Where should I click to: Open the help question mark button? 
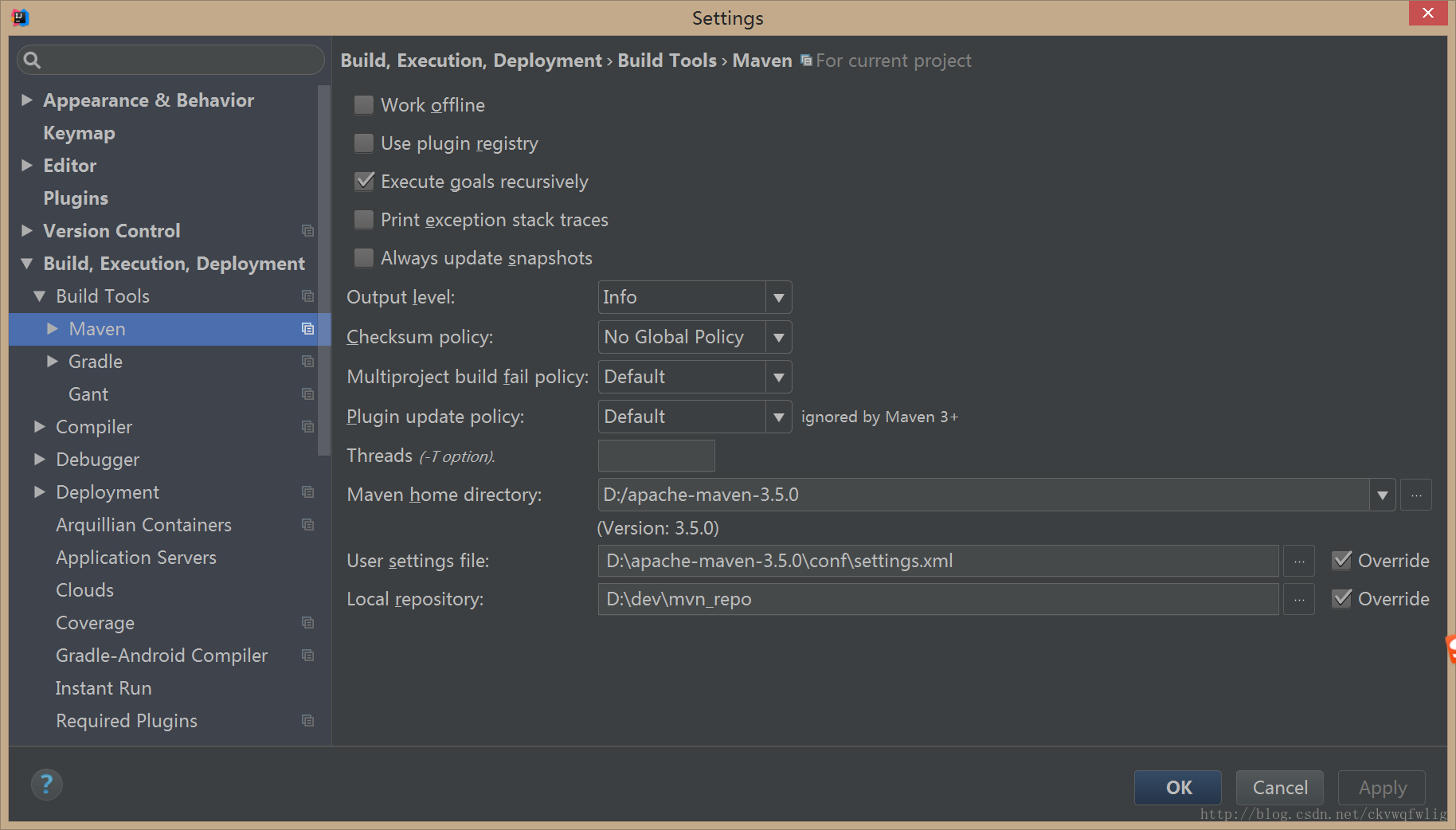pyautogui.click(x=47, y=785)
